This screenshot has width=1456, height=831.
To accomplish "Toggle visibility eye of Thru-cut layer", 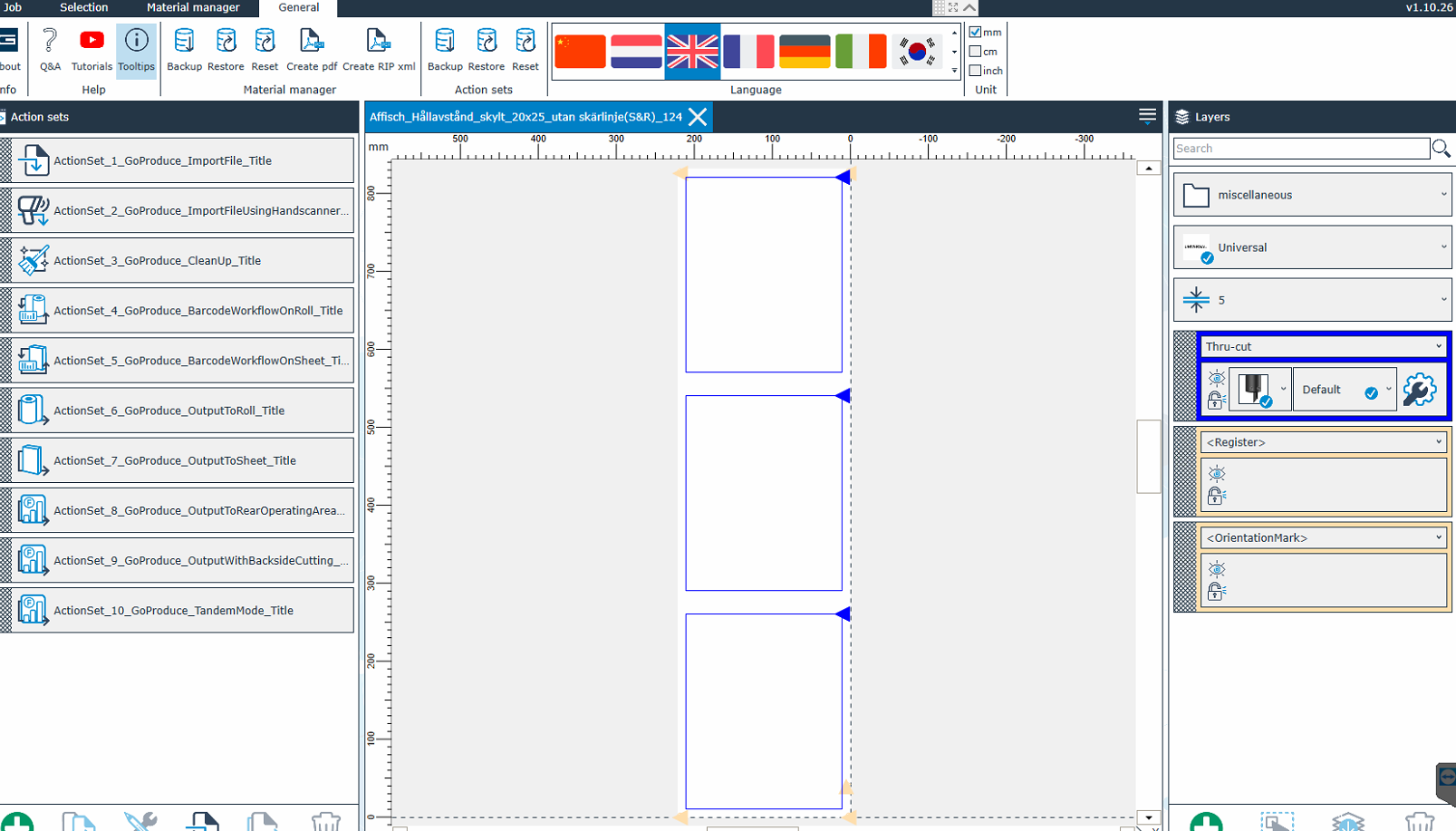I will click(x=1217, y=378).
